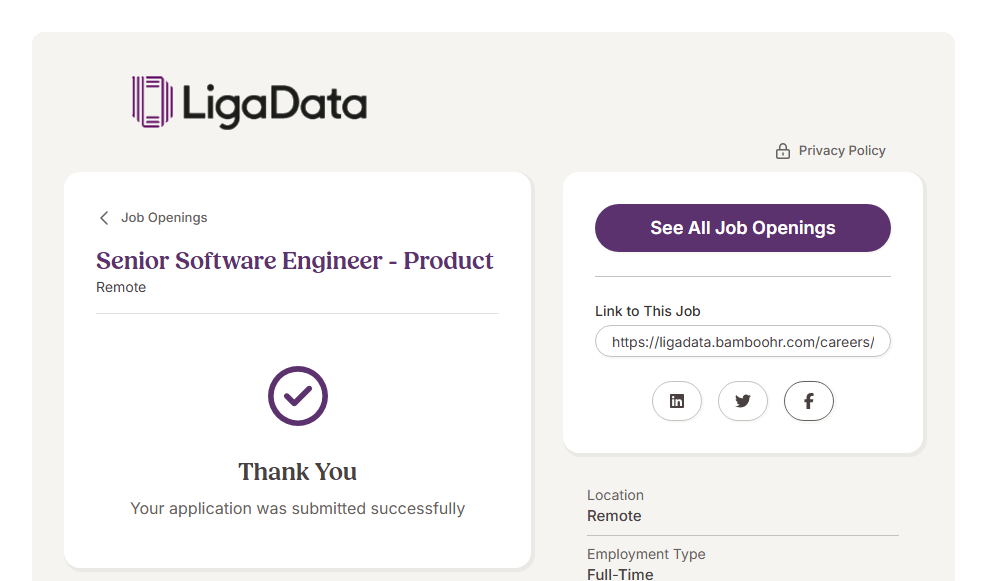This screenshot has height=581, width=987.
Task: Click the Remote text under the job title
Action: pos(121,288)
